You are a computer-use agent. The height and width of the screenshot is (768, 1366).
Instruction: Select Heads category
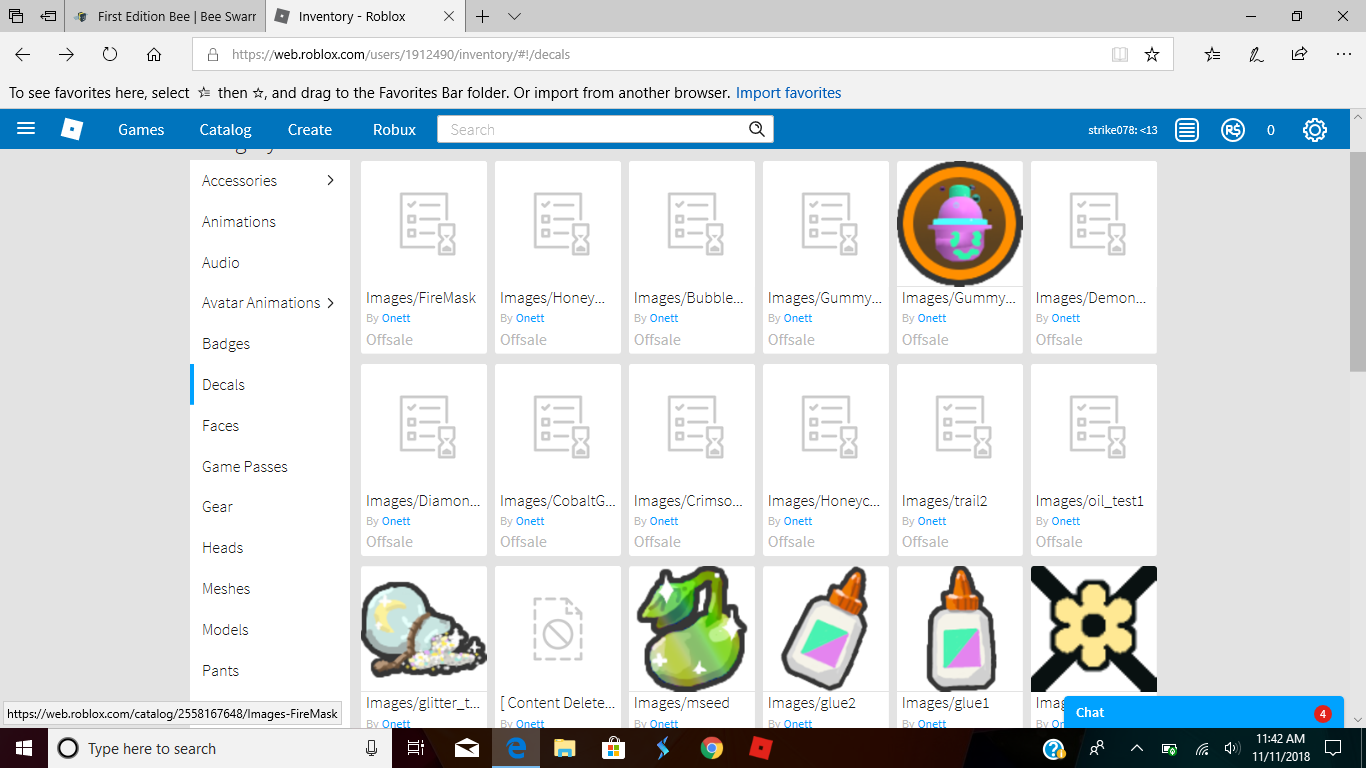point(222,547)
